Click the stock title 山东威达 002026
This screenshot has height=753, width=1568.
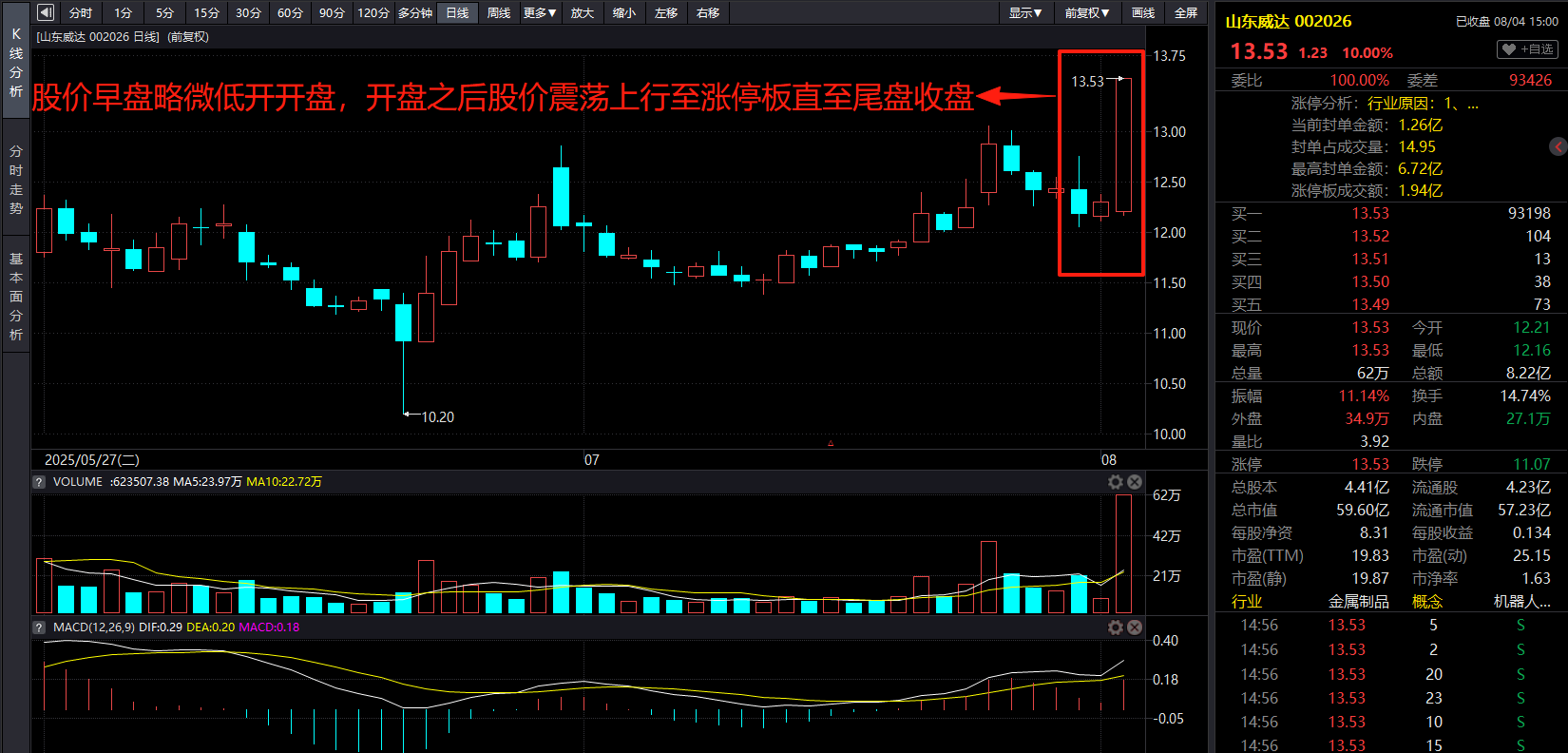[1288, 21]
